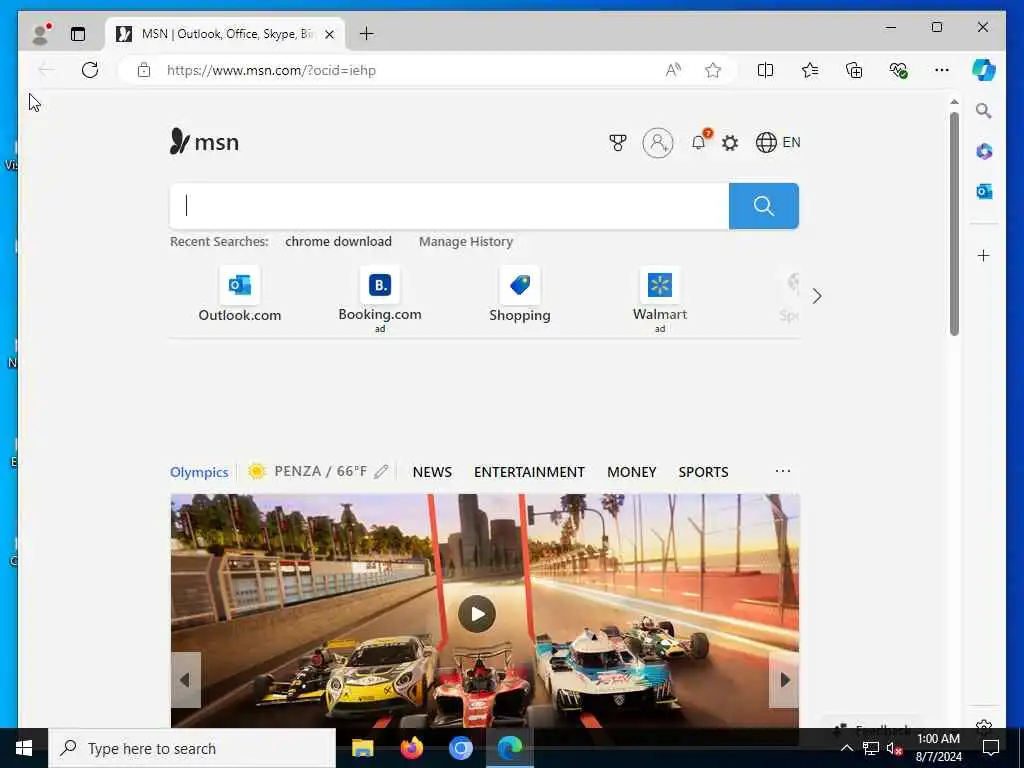Open Edge Settings and more menu
This screenshot has width=1024, height=768.
click(942, 70)
